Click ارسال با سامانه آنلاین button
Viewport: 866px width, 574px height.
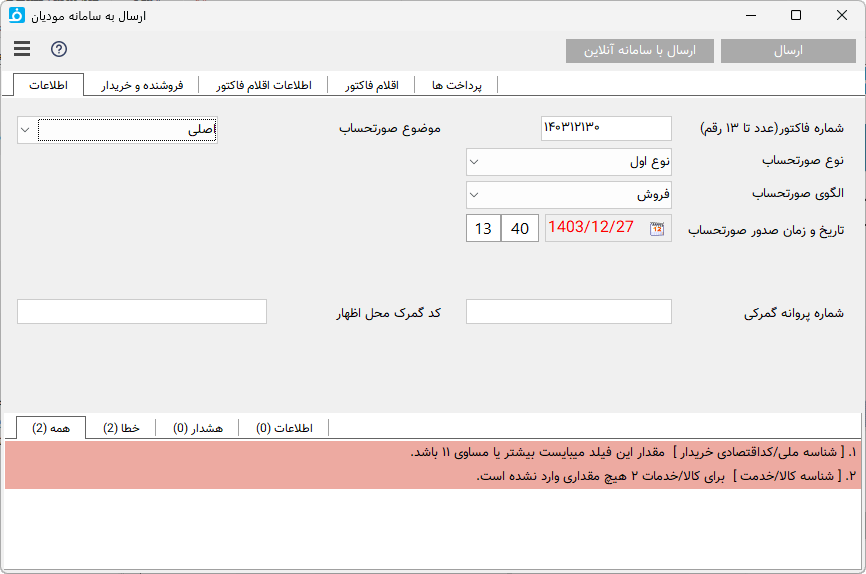640,51
